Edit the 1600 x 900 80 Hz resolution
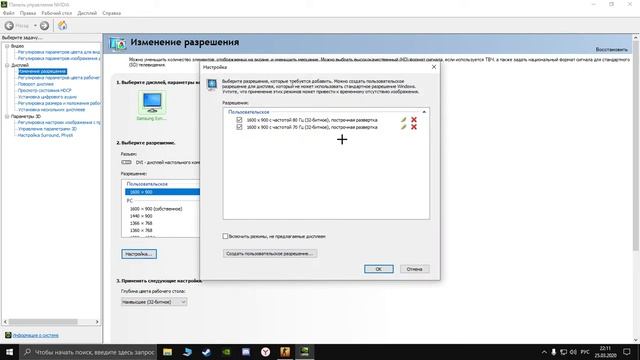Image resolution: width=640 pixels, height=360 pixels. (403, 120)
